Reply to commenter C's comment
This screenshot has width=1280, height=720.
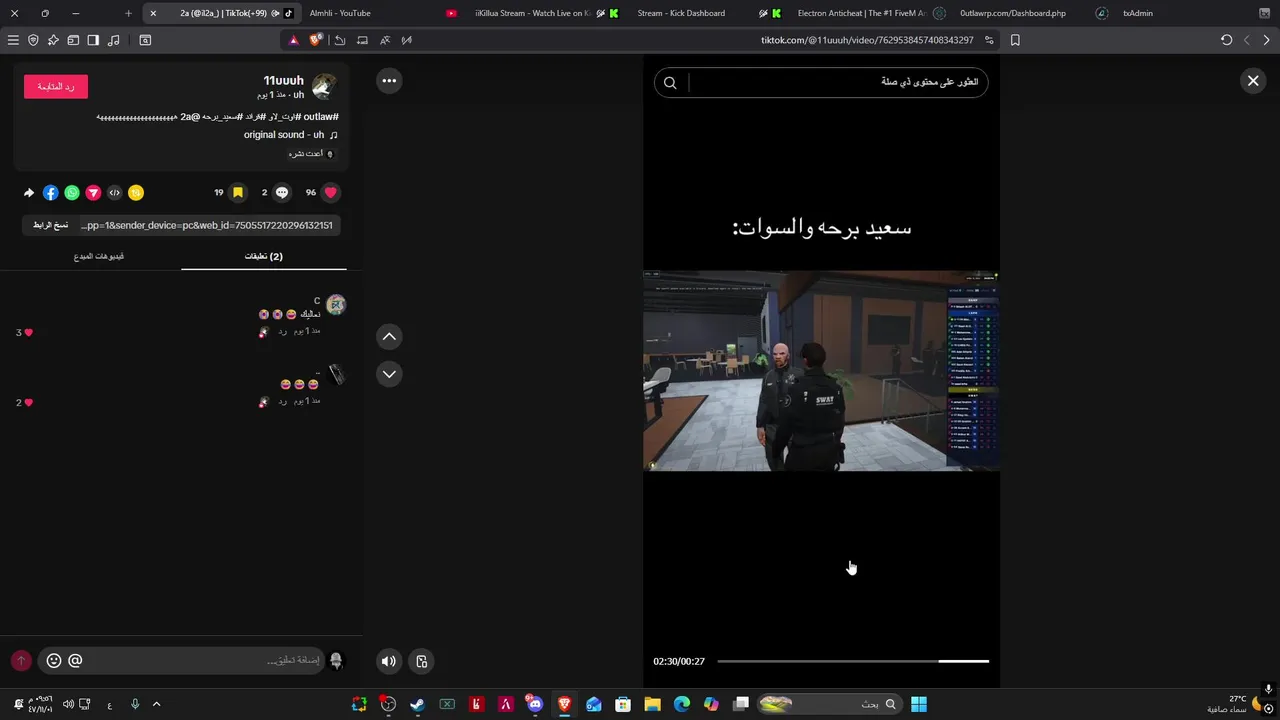(x=283, y=331)
